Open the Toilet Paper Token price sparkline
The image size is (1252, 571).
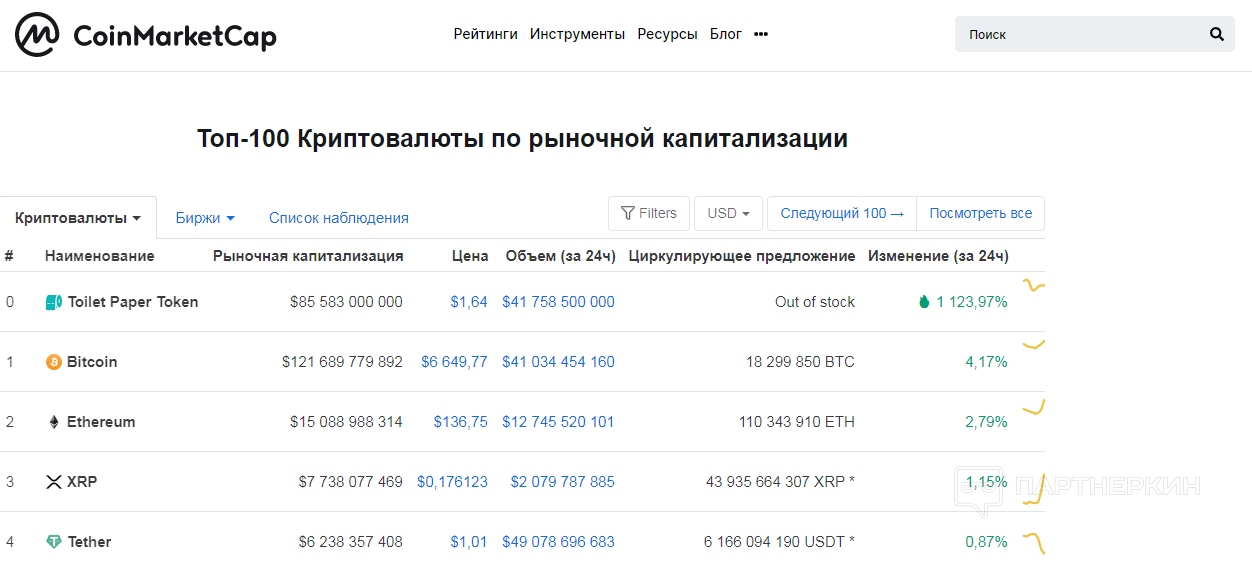(1033, 287)
